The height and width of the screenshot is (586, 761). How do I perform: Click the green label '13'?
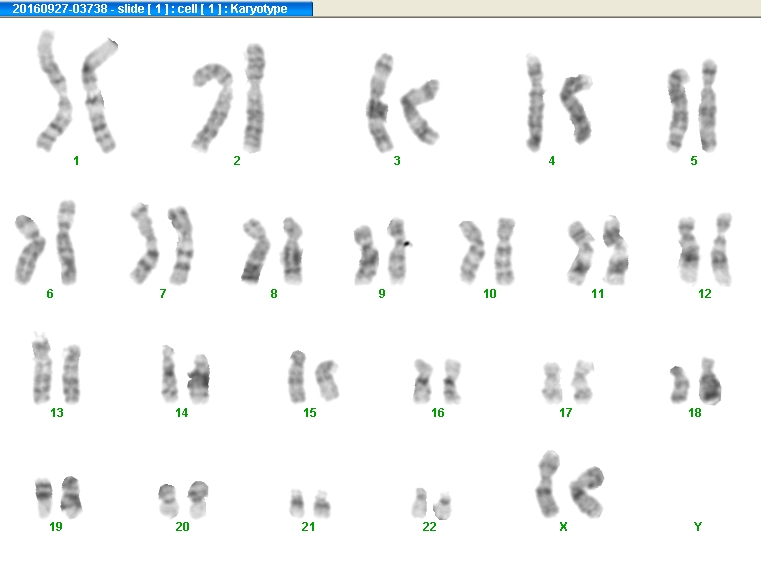57,413
